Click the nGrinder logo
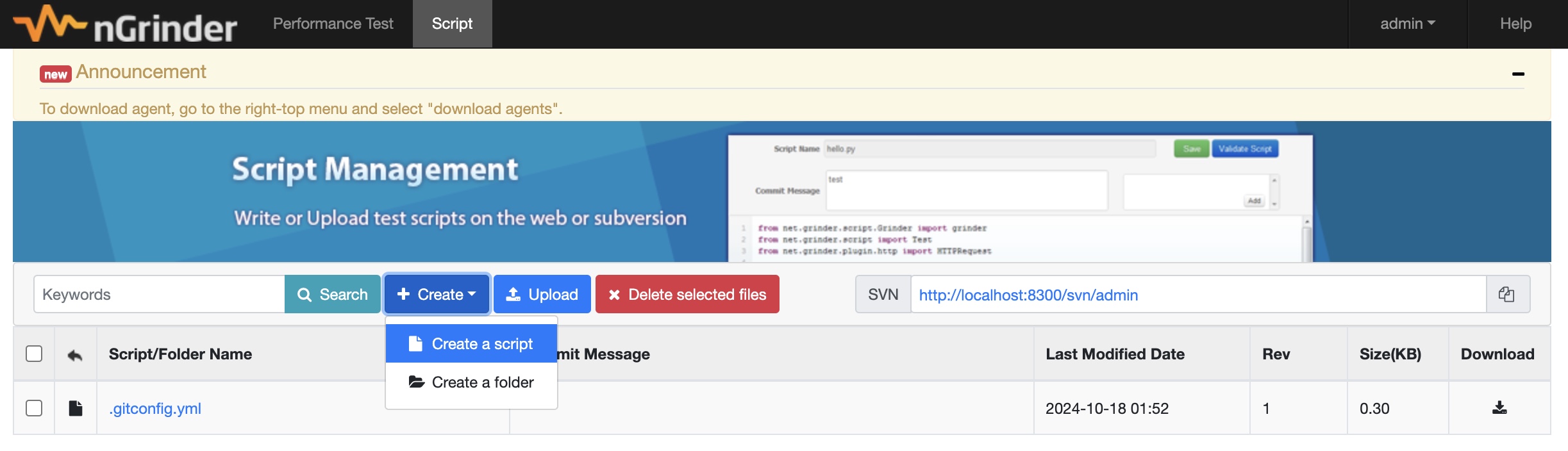The image size is (1568, 451). click(126, 24)
